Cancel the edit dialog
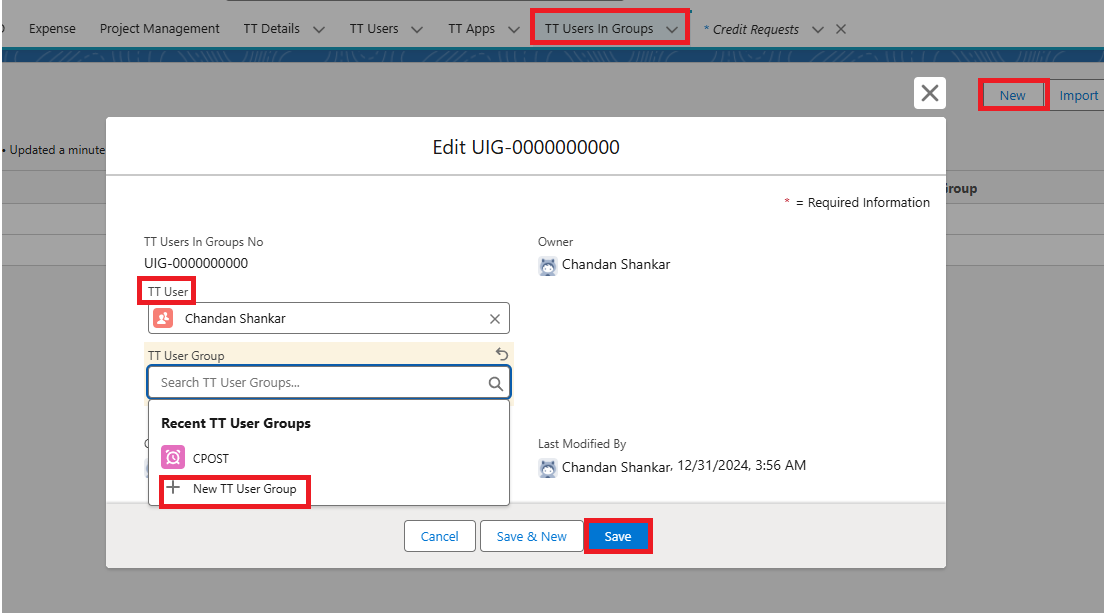 pyautogui.click(x=439, y=536)
